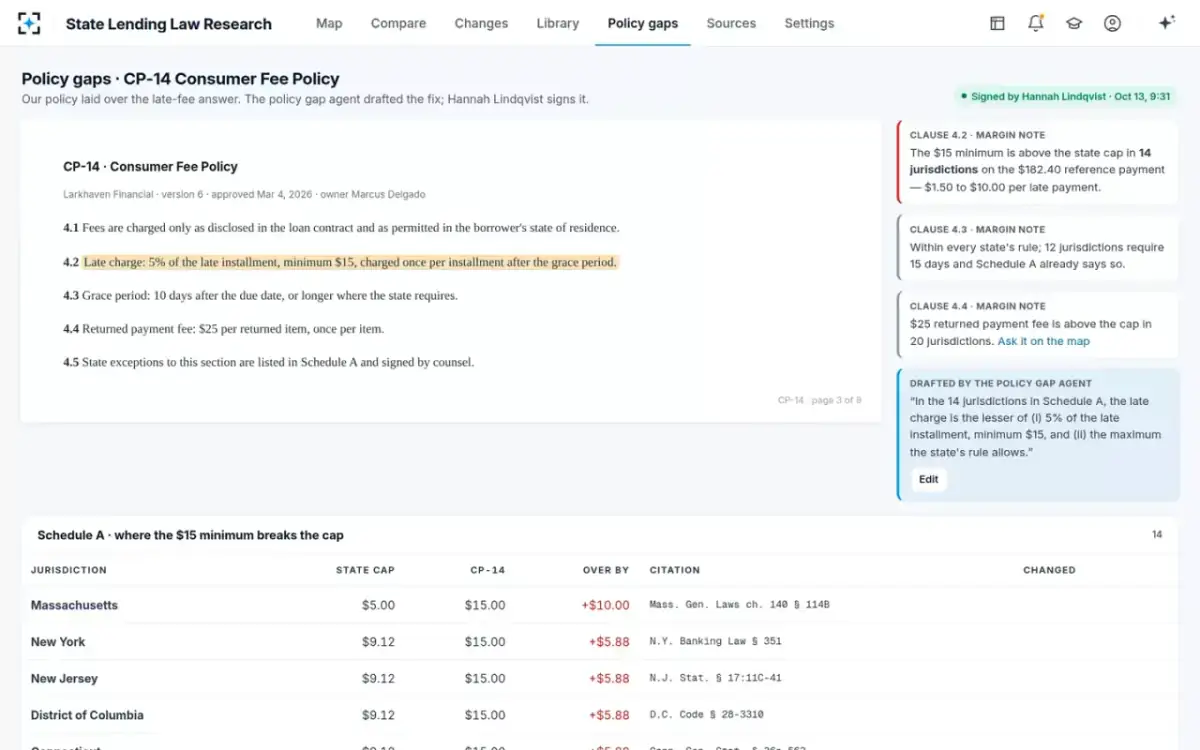Select the Policy gaps tab
This screenshot has height=750, width=1200.
[643, 23]
